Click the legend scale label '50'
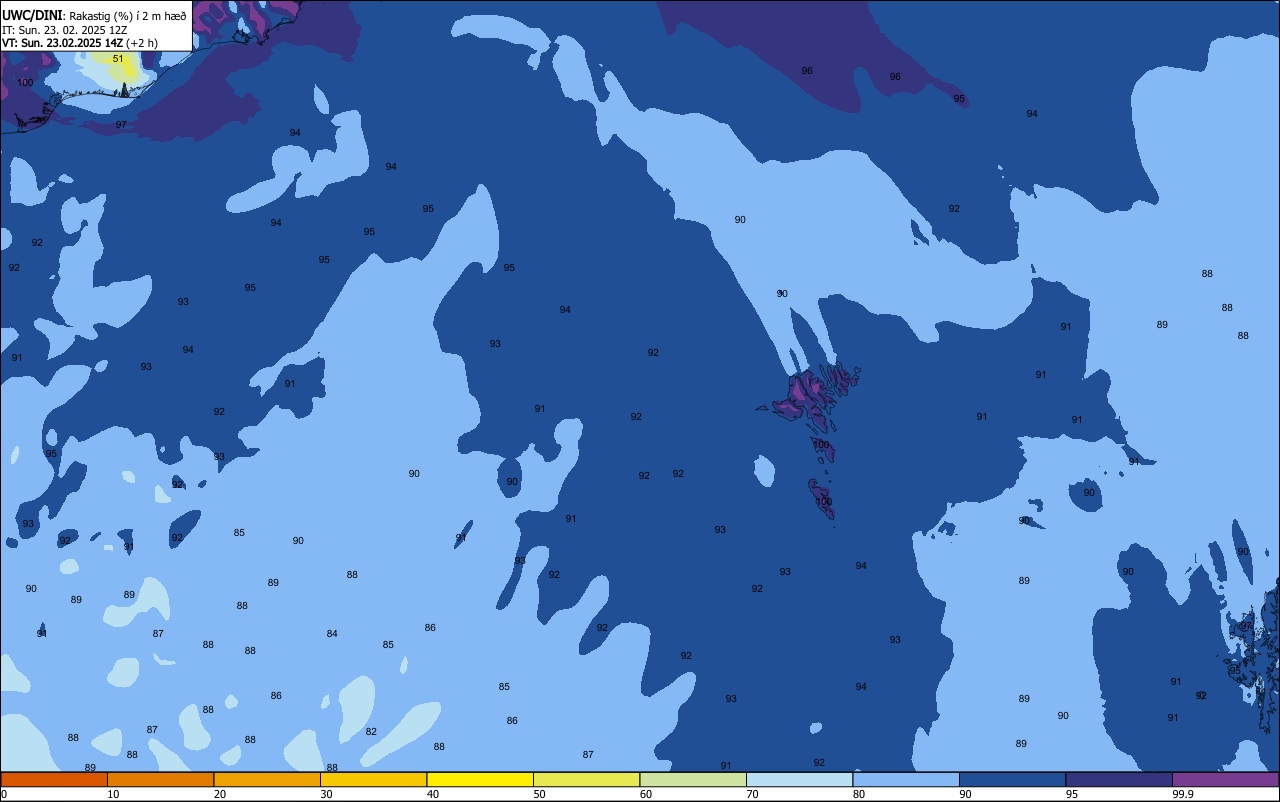1280x802 pixels. (539, 794)
